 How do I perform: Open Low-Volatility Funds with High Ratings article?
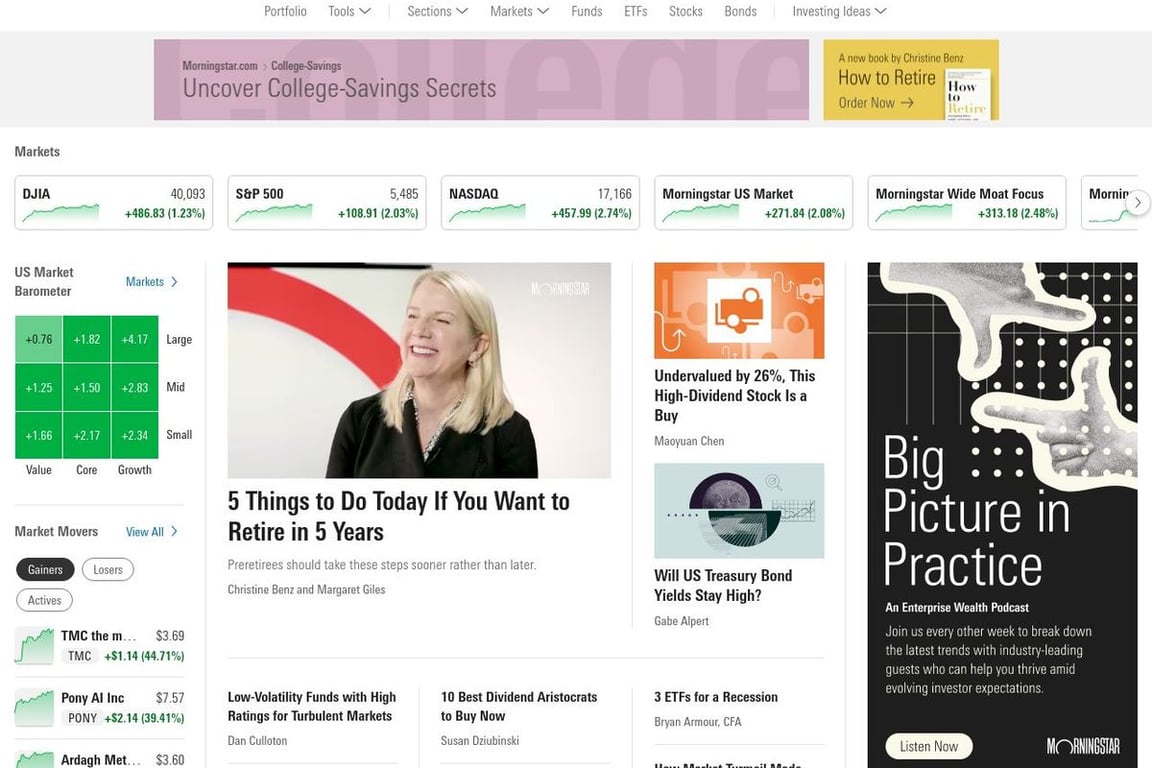tap(312, 706)
